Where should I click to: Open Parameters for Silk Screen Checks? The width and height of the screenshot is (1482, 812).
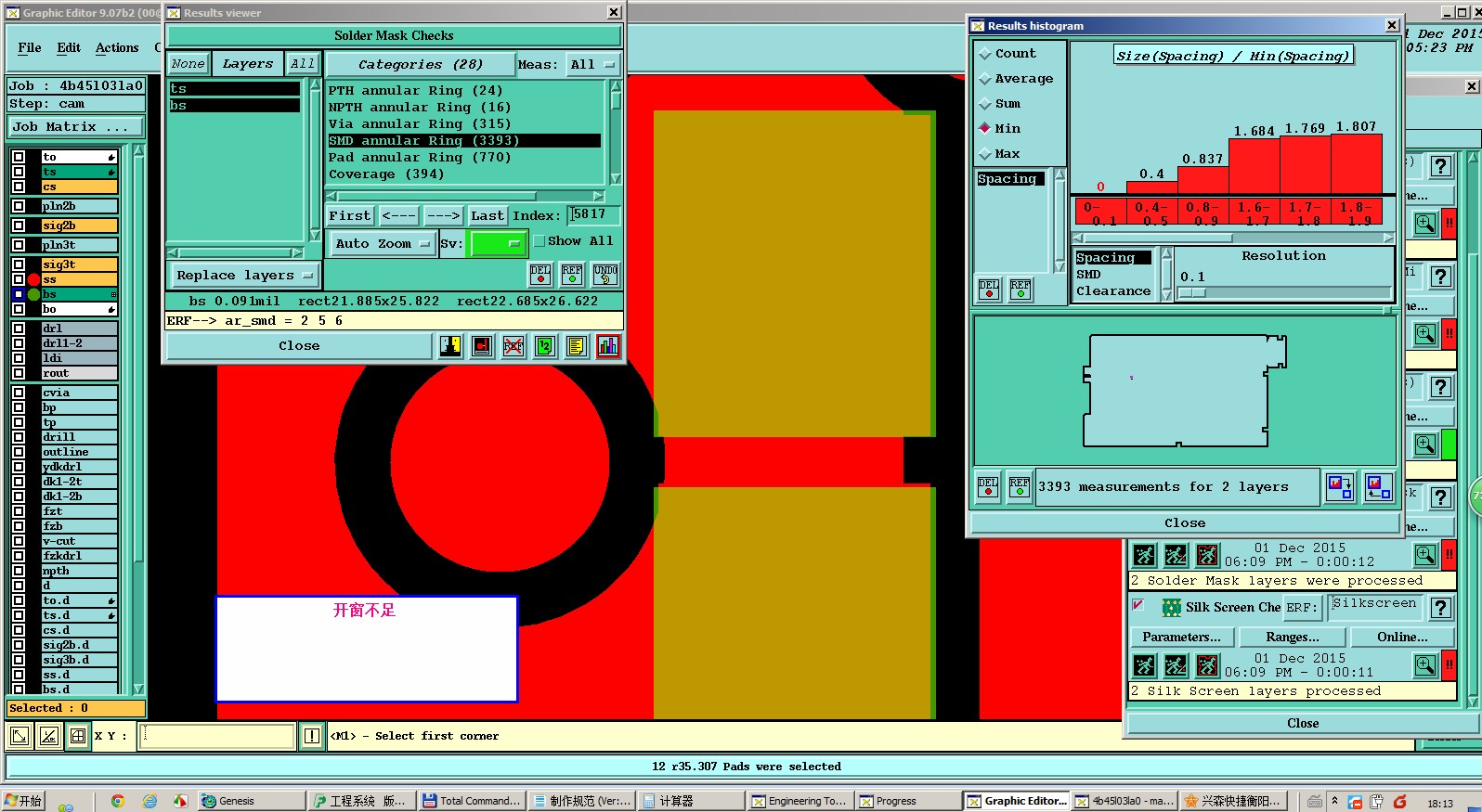pos(1181,637)
